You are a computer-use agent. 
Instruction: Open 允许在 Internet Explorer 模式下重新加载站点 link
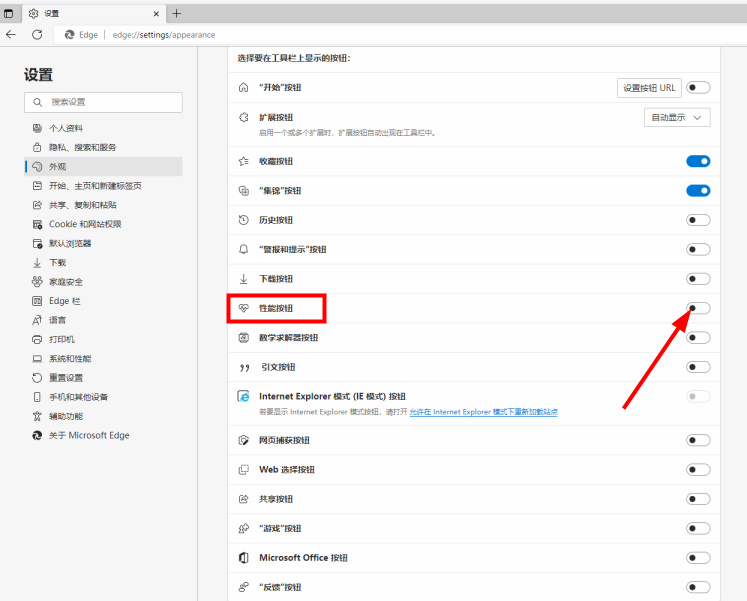[483, 411]
